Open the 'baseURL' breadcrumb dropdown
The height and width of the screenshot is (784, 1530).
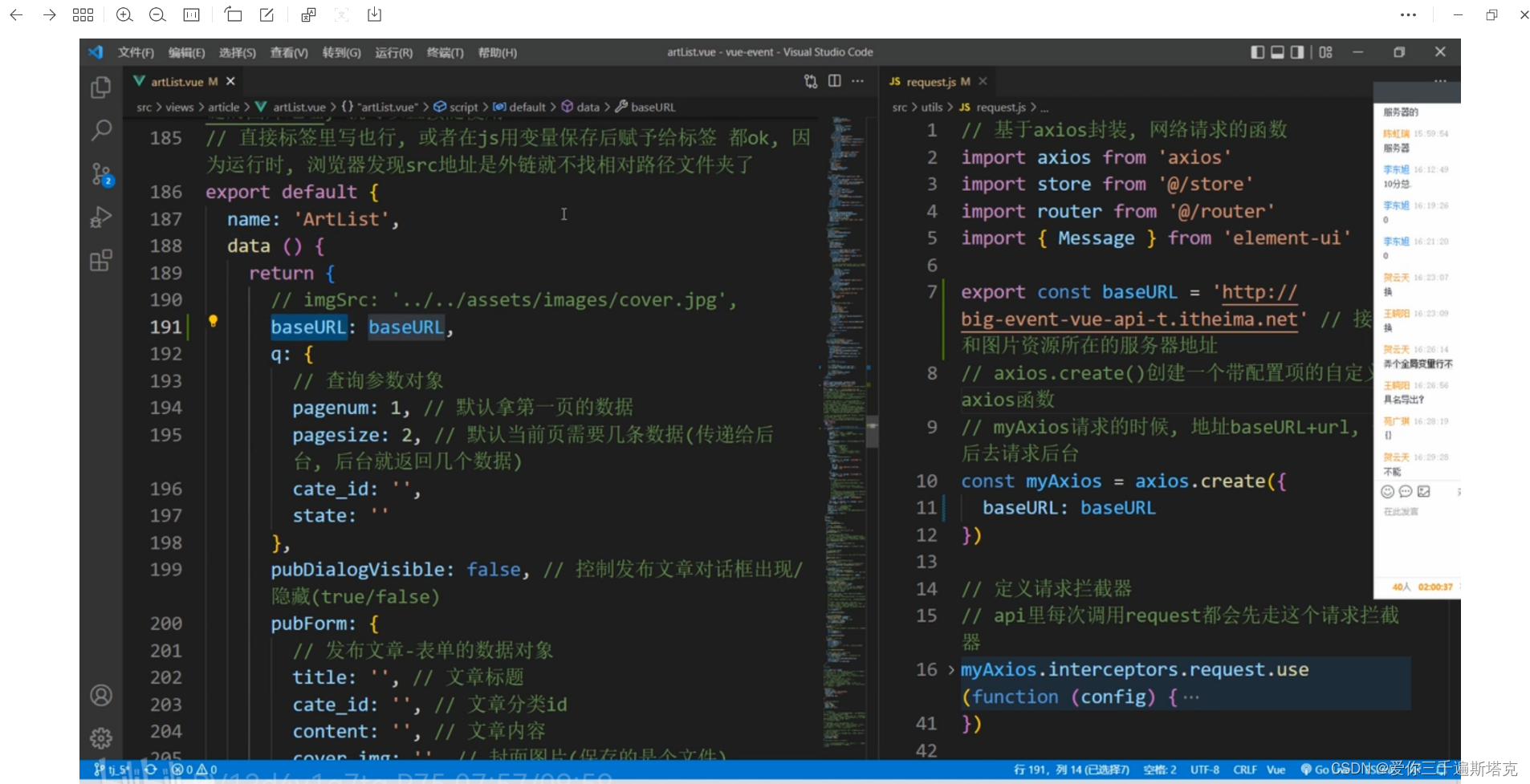[645, 107]
